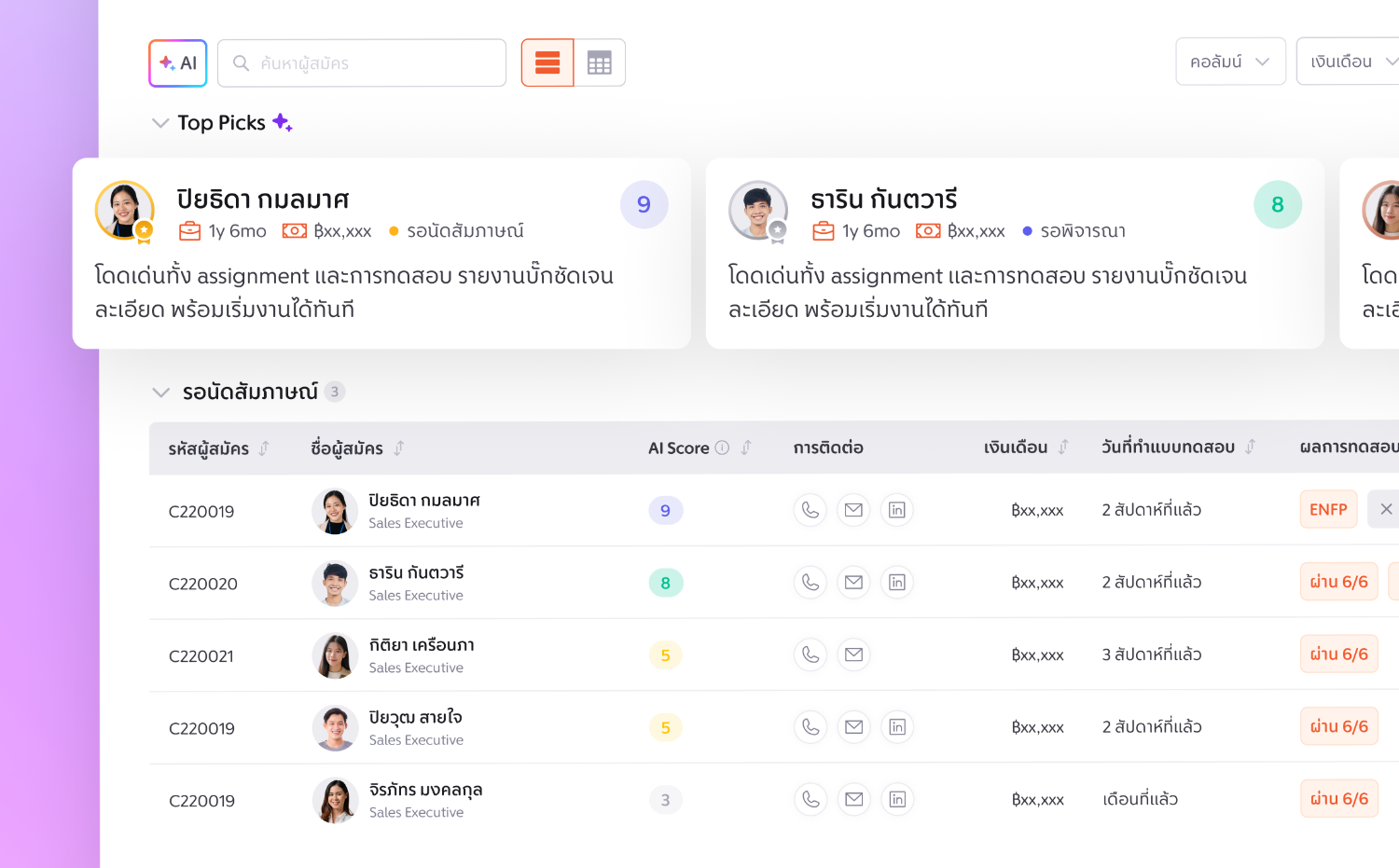This screenshot has width=1399, height=868.
Task: Open ธาริน กันตวารี top pick card
Action: pos(1015,254)
